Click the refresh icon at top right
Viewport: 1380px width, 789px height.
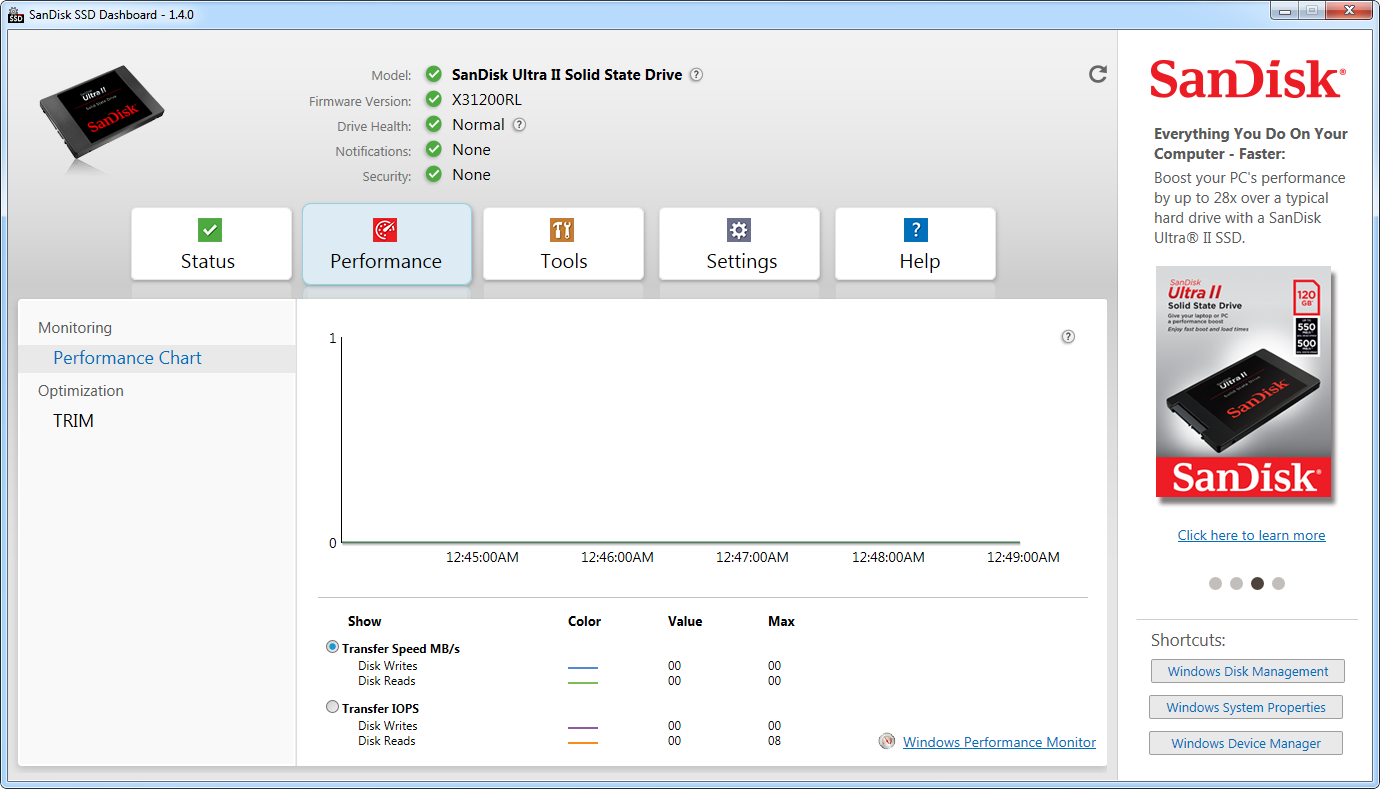pos(1098,74)
